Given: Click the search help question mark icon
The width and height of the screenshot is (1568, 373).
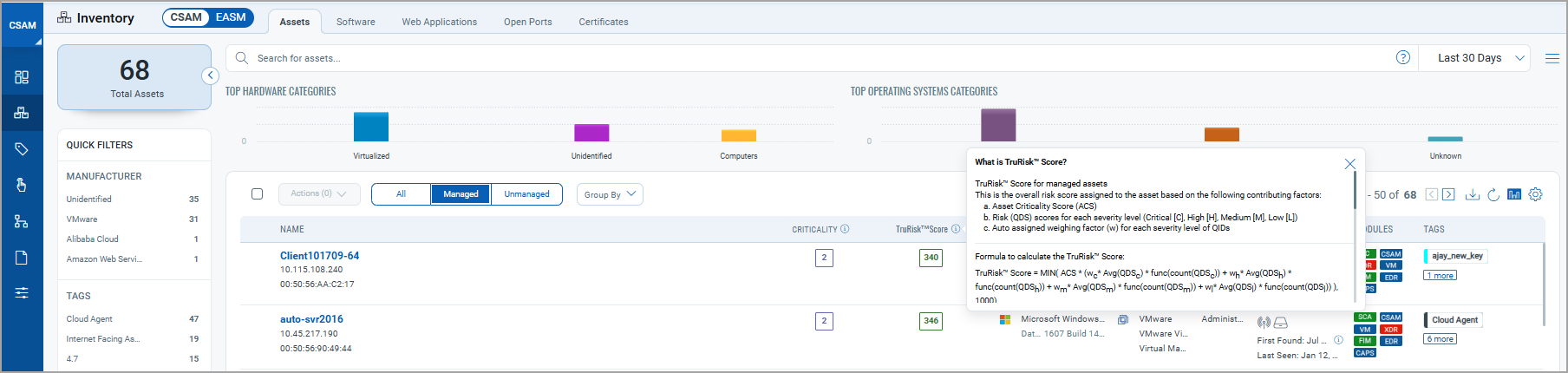Looking at the screenshot, I should point(1402,57).
